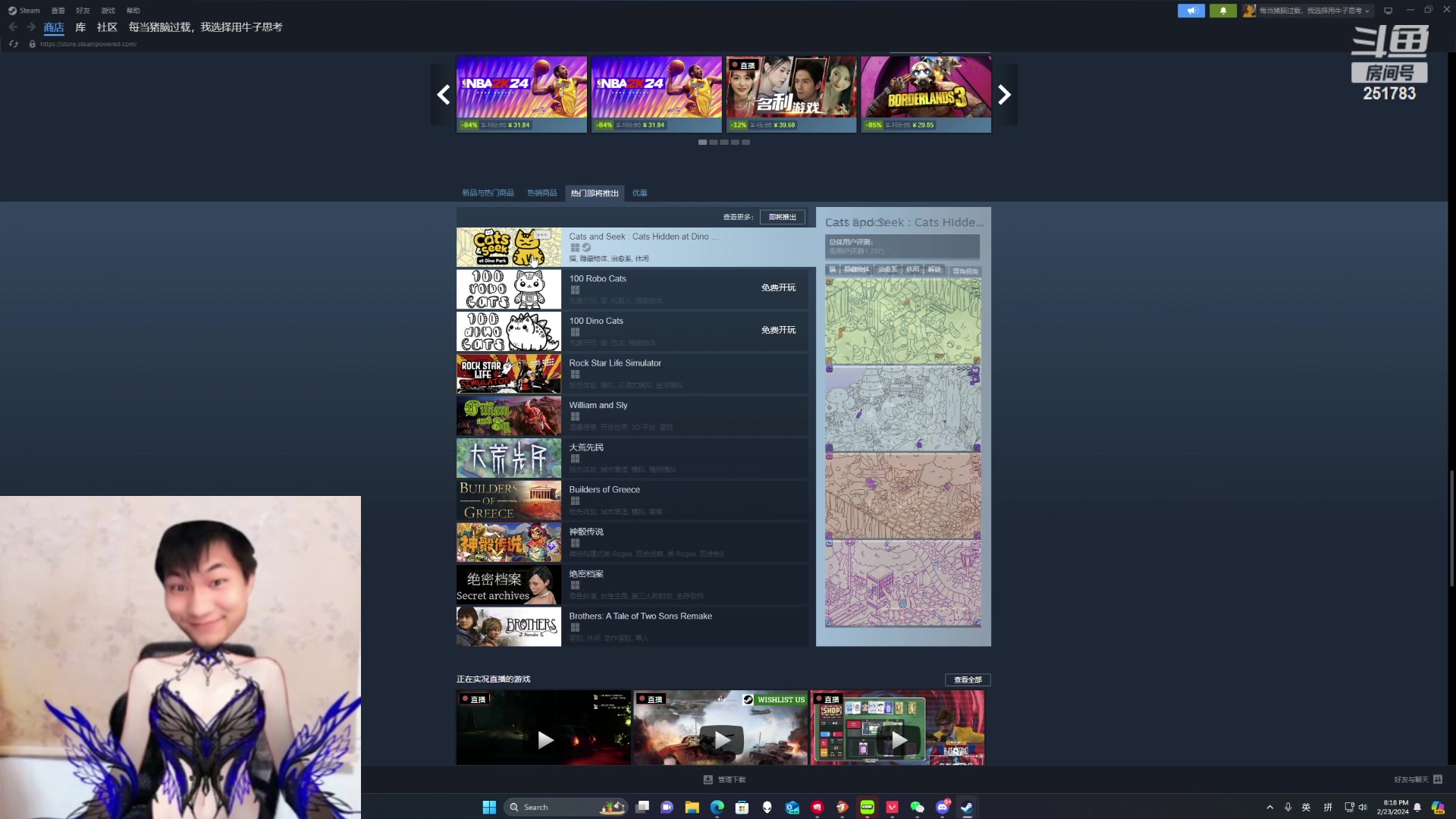The width and height of the screenshot is (1456, 819).
Task: Click the 即将推出 see-more button
Action: click(x=782, y=218)
